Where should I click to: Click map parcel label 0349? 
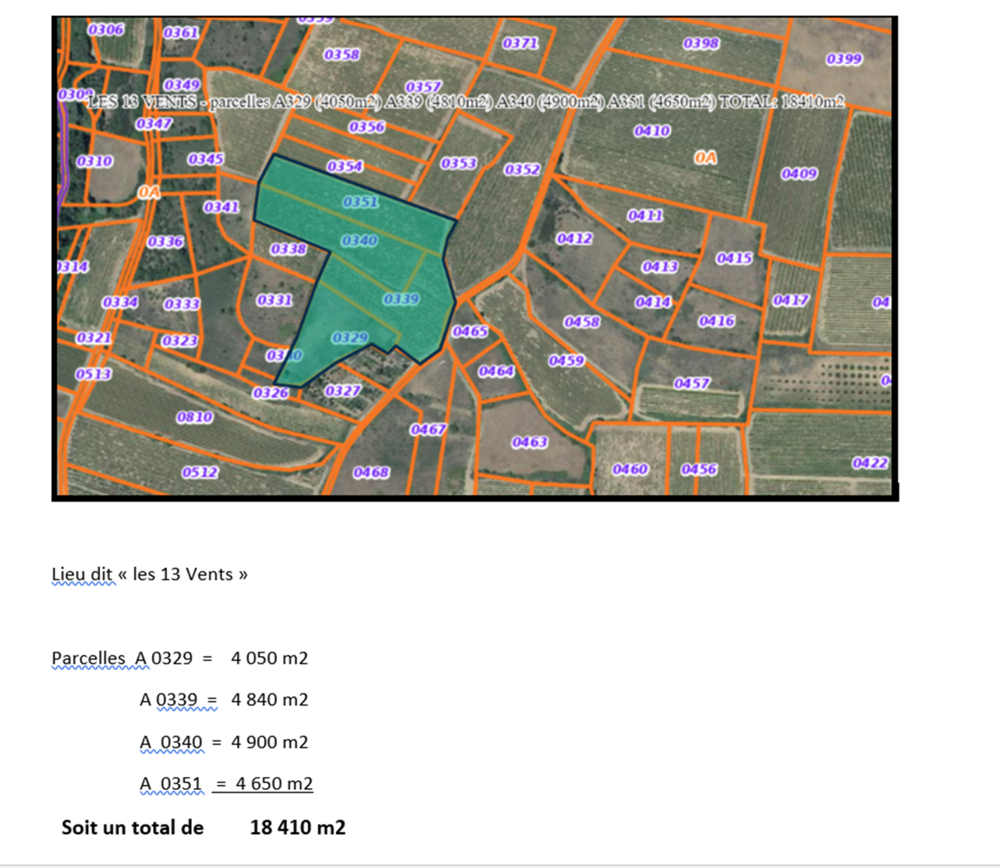point(182,85)
